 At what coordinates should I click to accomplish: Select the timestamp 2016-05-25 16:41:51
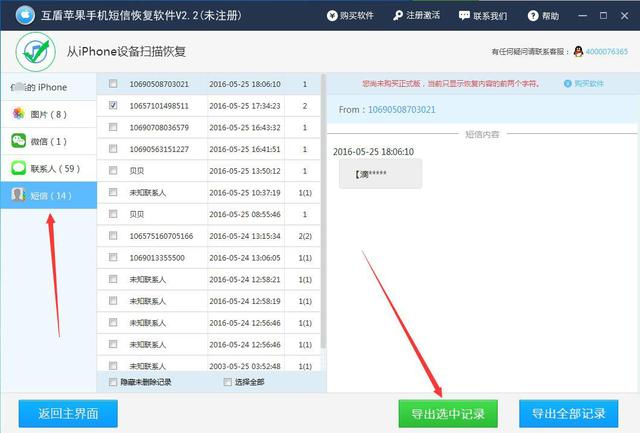click(245, 149)
